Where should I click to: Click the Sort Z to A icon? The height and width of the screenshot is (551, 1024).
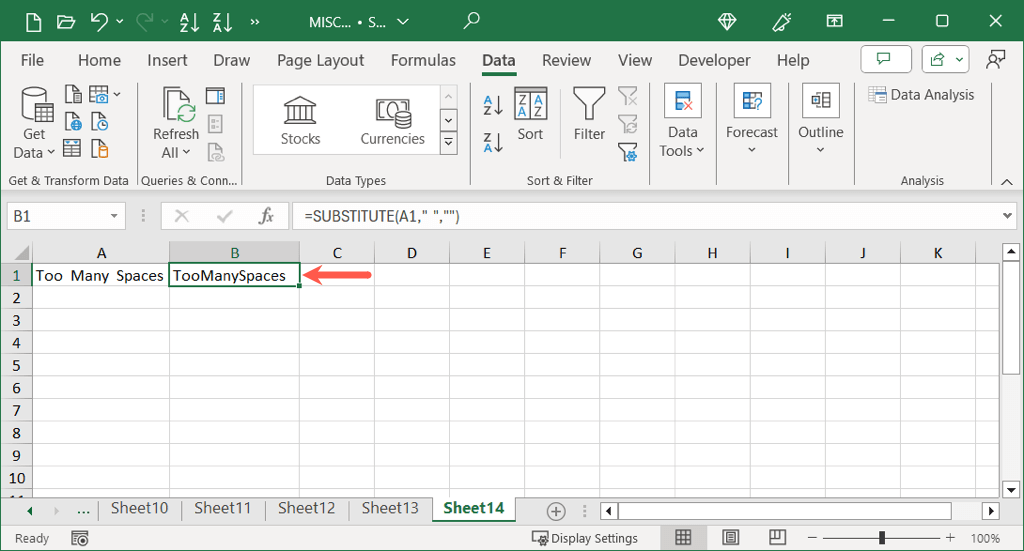click(493, 143)
